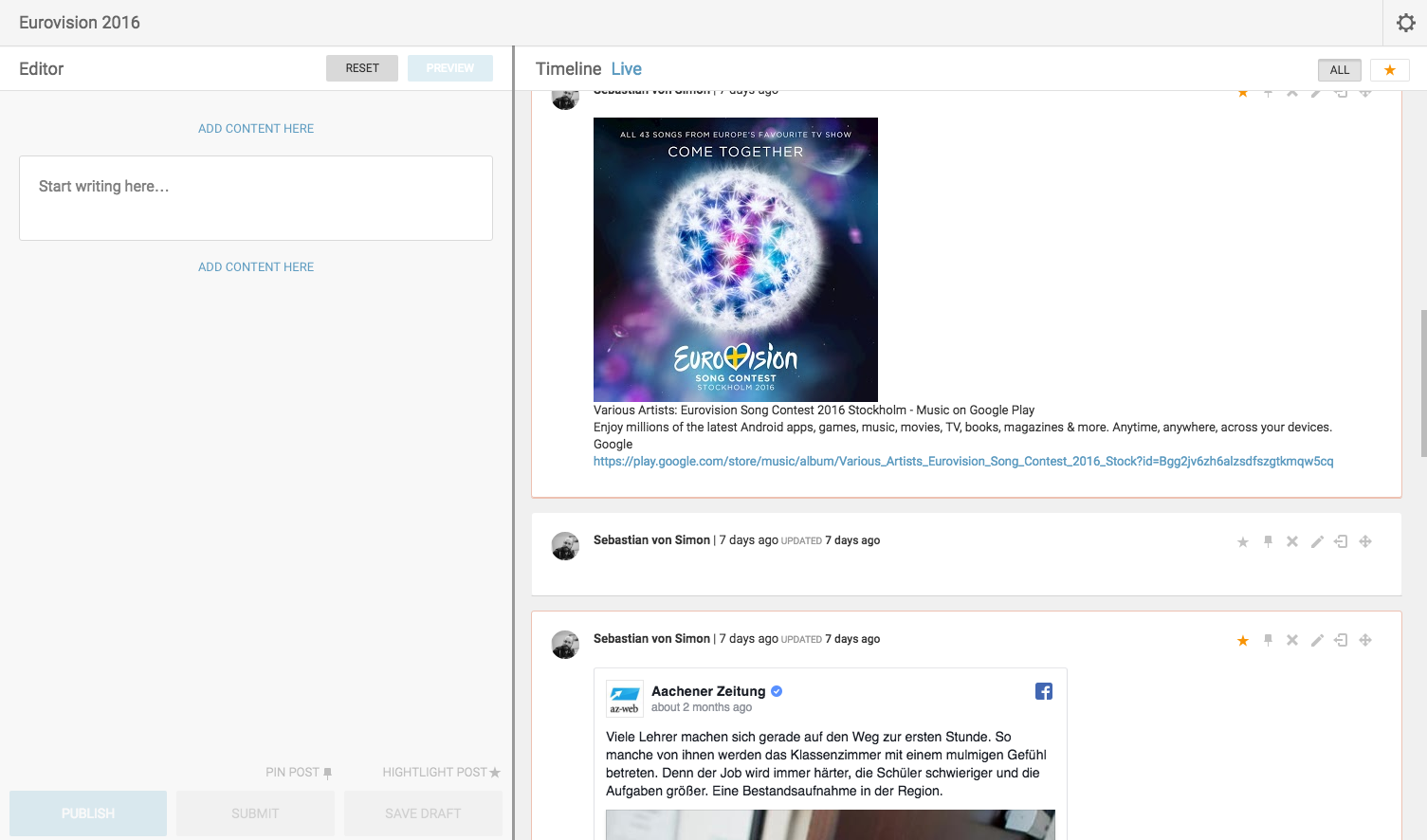Remove the empty Sebastian von Simon post (X)
This screenshot has height=840, width=1427.
tap(1291, 541)
